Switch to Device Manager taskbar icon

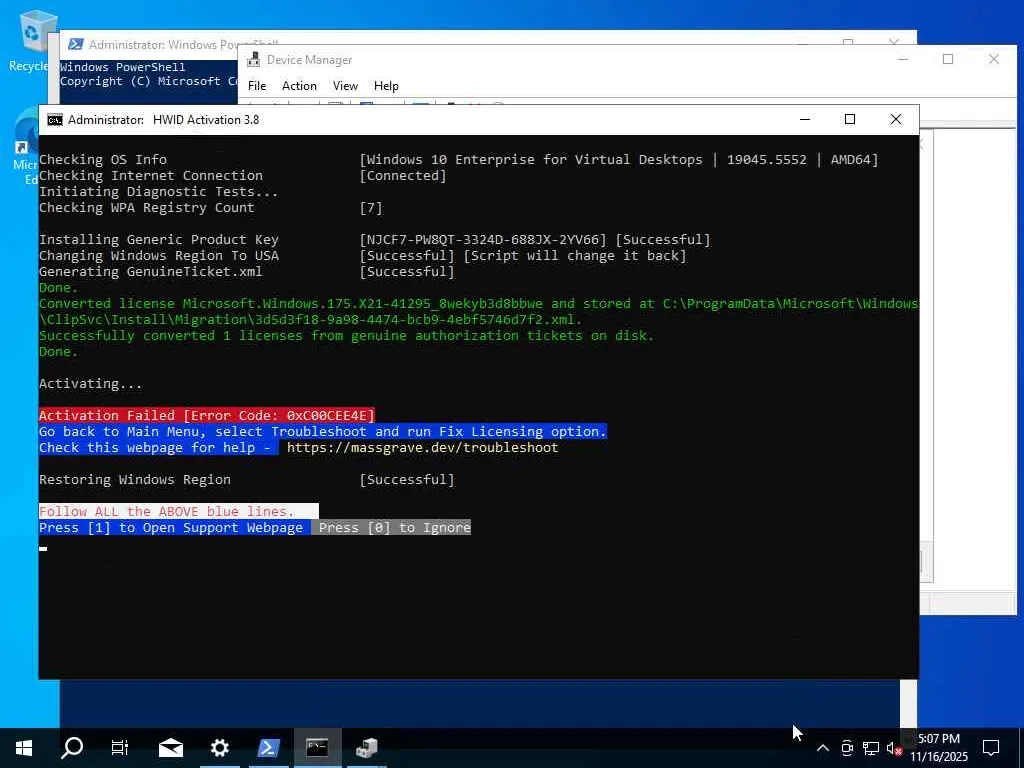366,748
